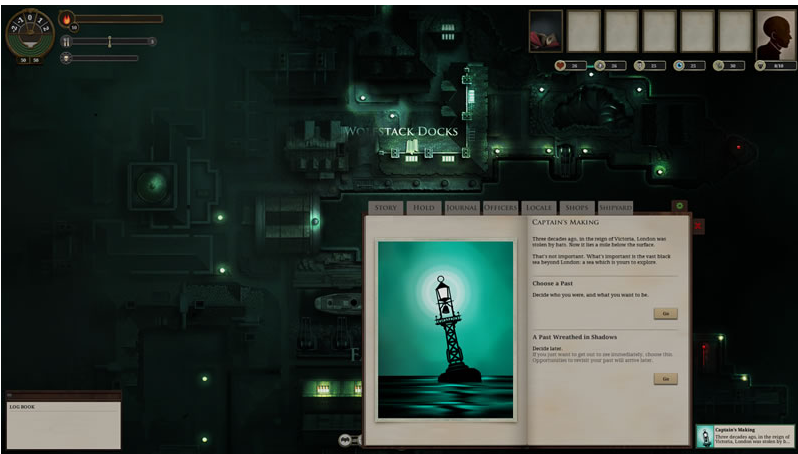Go to the Locale tab
The height and width of the screenshot is (454, 798).
pos(538,208)
